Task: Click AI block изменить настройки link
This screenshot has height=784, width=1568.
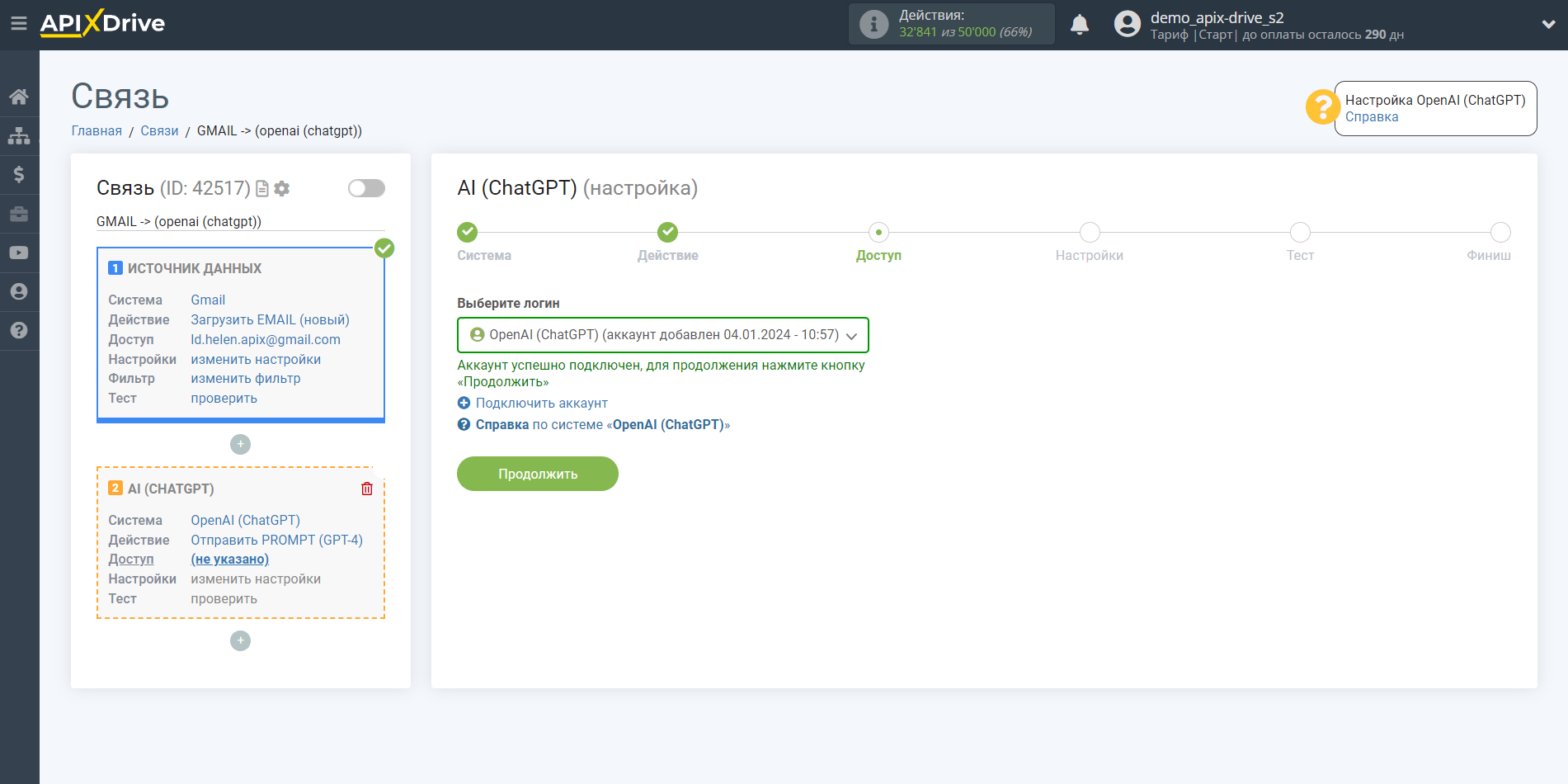Action: 256,579
